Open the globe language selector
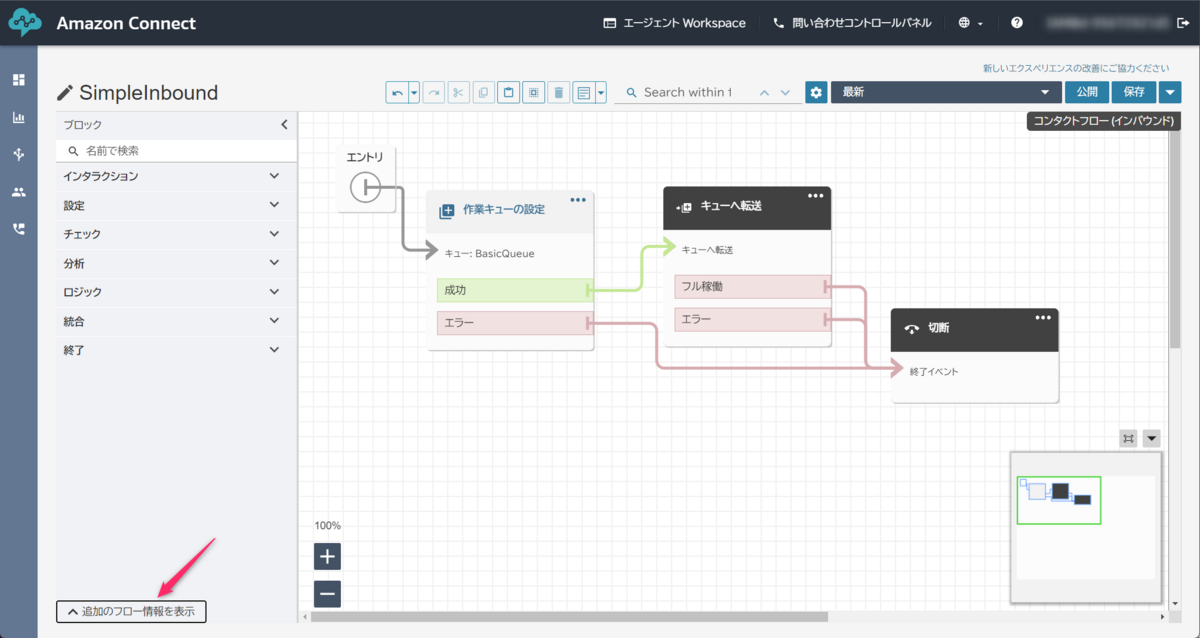1200x638 pixels. [x=970, y=23]
